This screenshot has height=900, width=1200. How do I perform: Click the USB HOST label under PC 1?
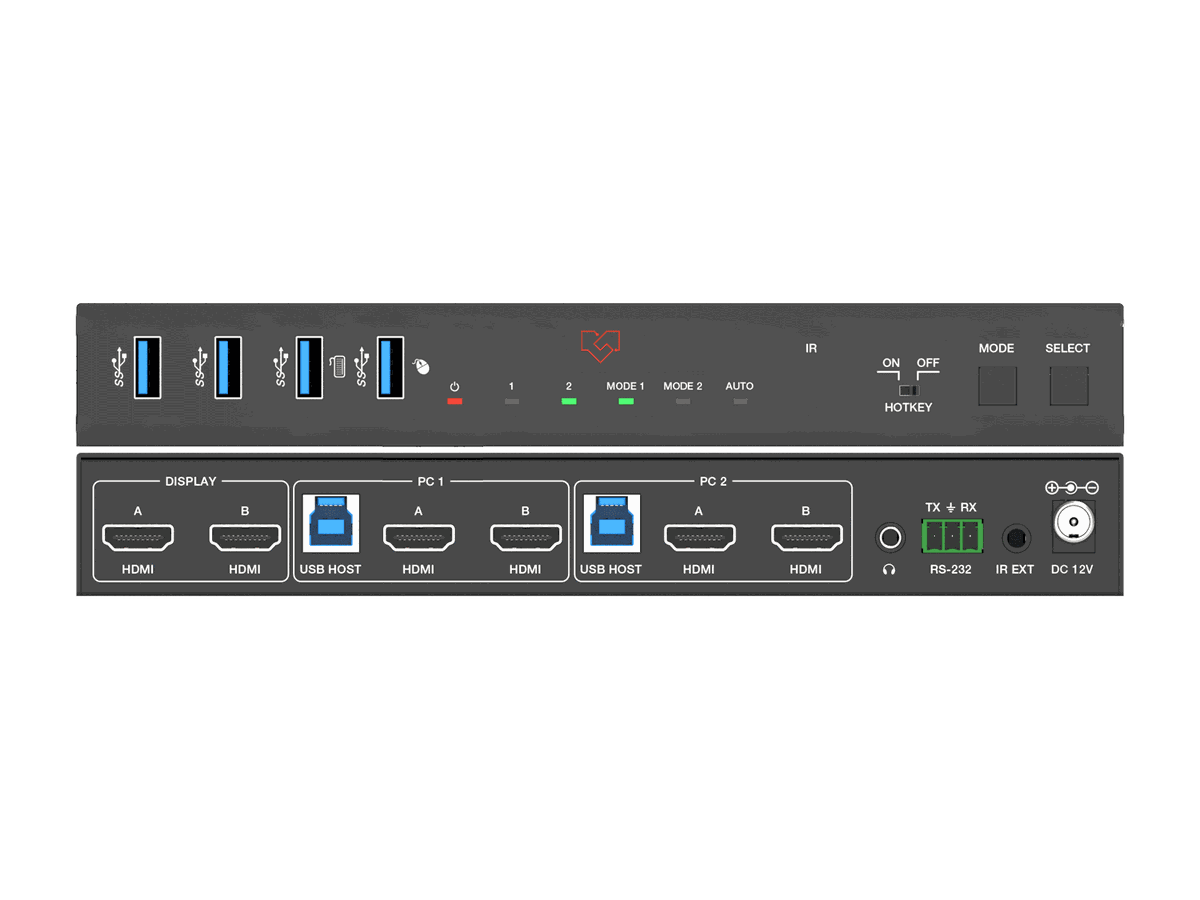pos(330,569)
